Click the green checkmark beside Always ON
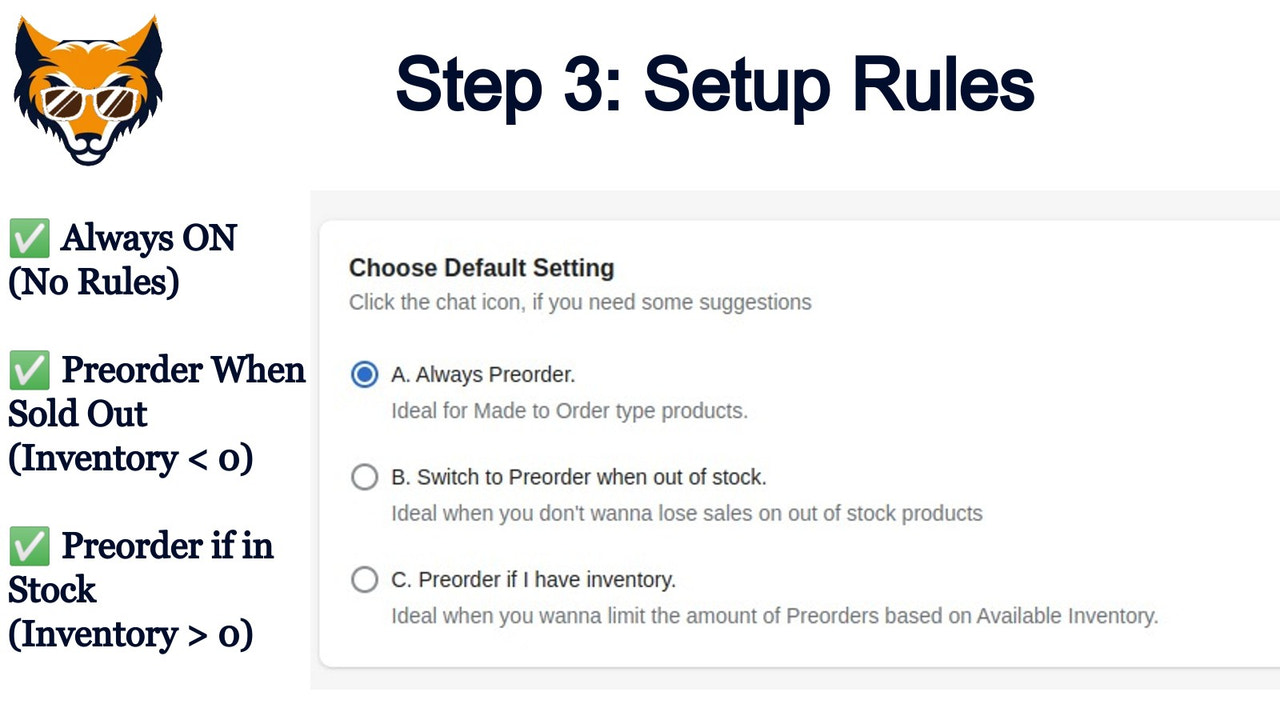This screenshot has width=1280, height=720. click(29, 237)
